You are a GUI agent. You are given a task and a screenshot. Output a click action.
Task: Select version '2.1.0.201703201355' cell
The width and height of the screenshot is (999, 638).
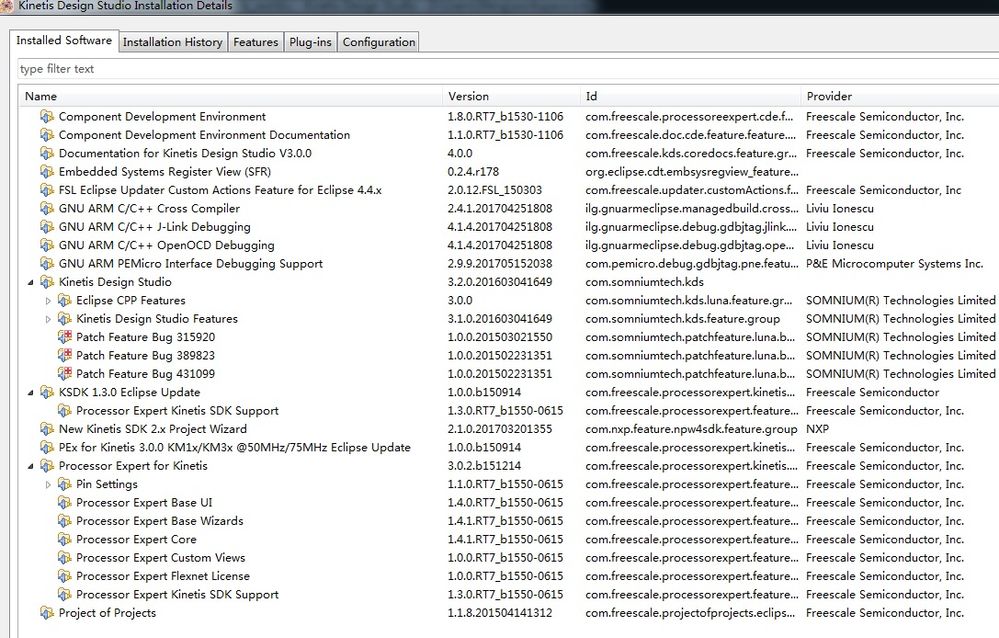click(x=500, y=429)
